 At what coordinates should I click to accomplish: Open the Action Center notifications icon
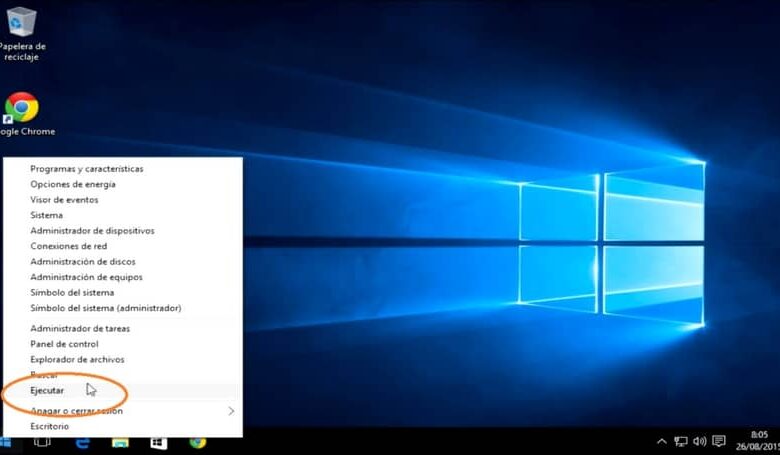point(718,441)
